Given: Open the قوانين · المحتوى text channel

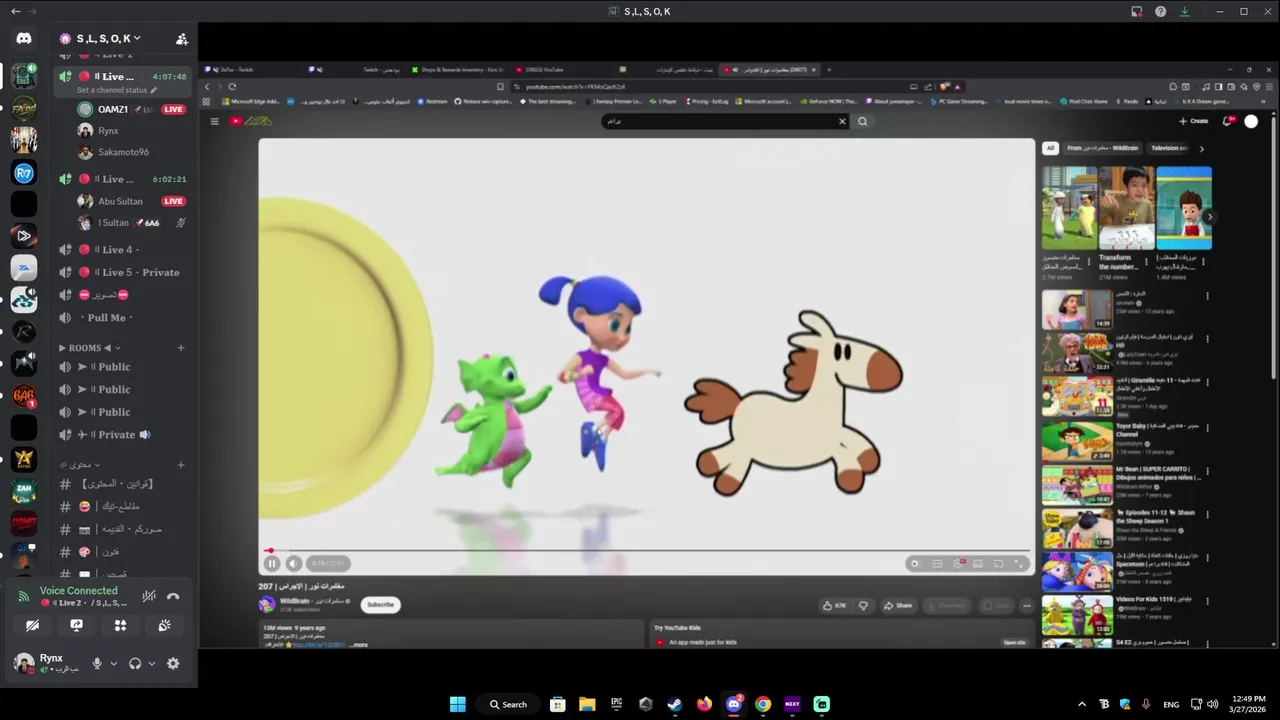Looking at the screenshot, I should 123,484.
